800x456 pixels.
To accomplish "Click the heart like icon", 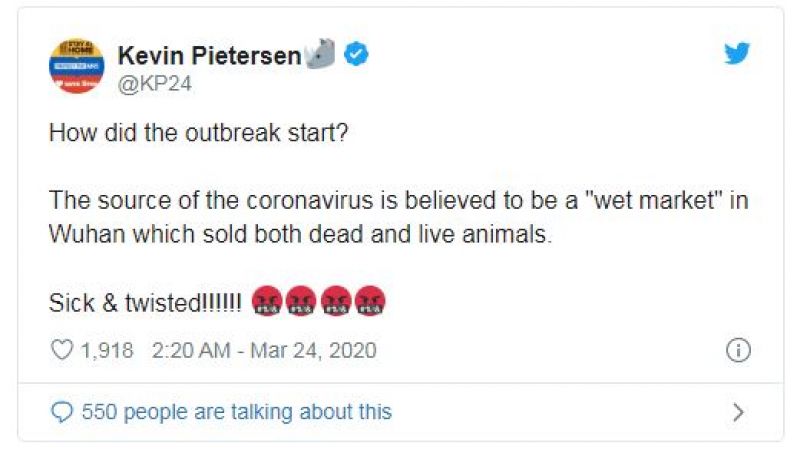I will click(62, 350).
